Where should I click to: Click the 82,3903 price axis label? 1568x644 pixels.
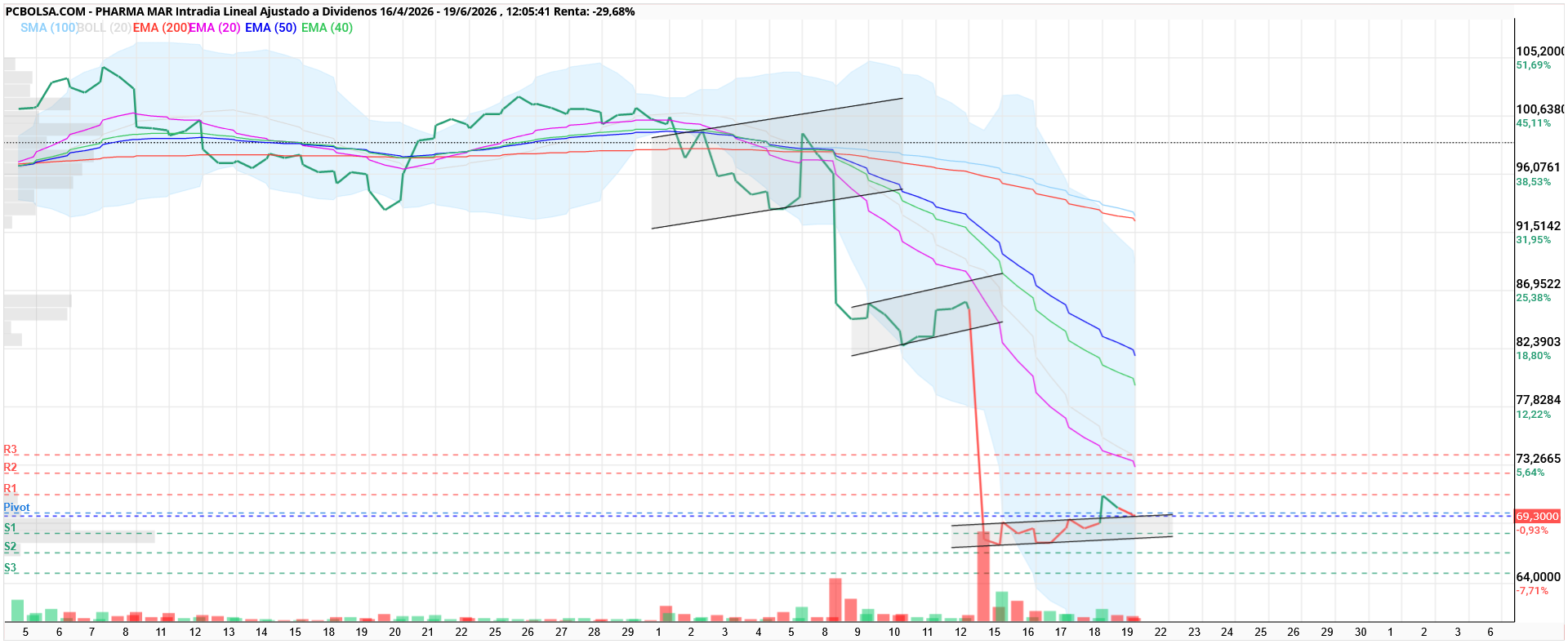point(1538,342)
